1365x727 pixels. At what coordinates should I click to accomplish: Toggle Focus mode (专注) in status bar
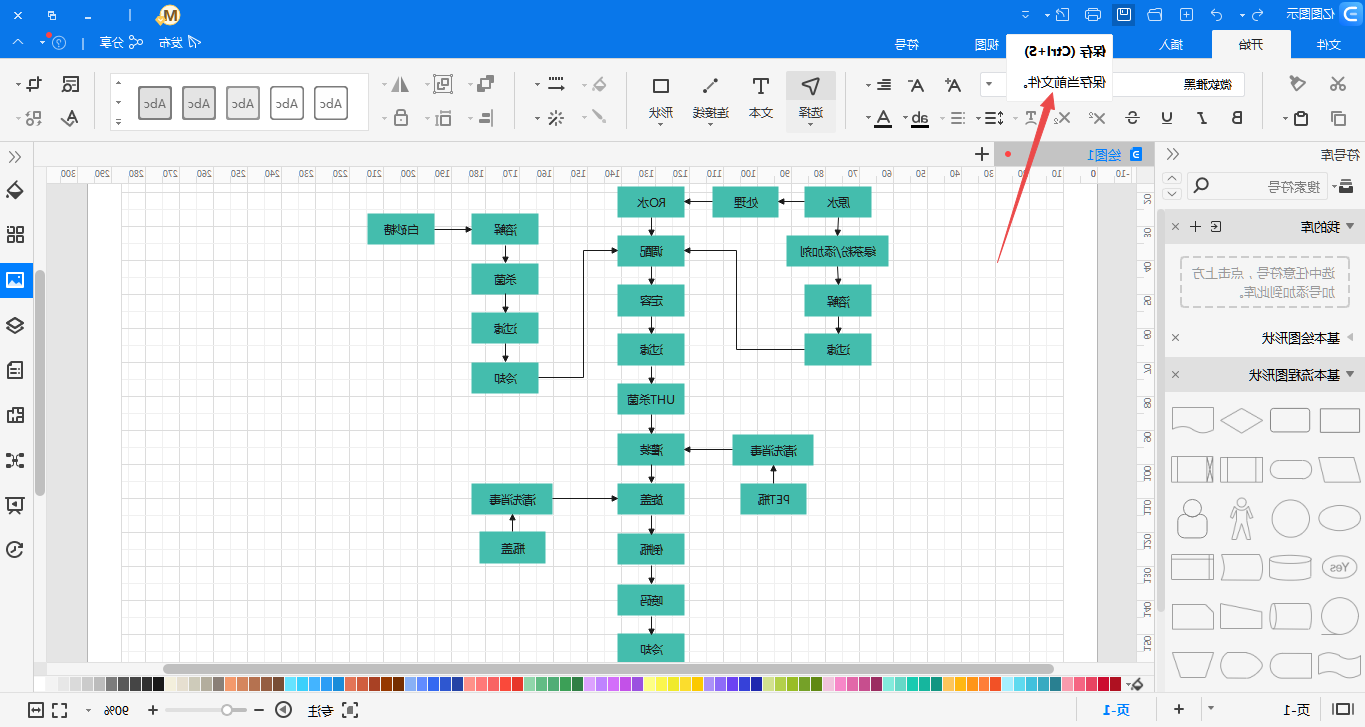coord(331,710)
